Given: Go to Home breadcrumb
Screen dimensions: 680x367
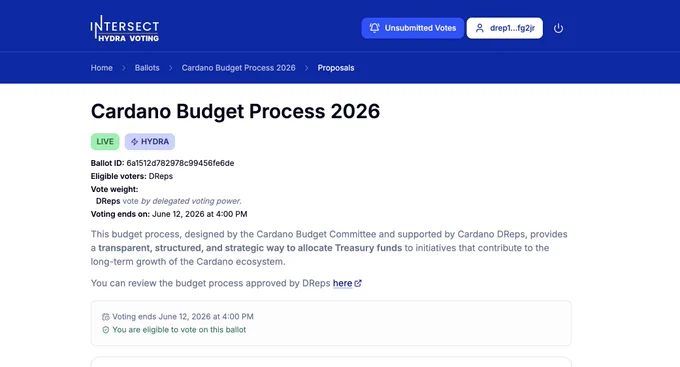Looking at the screenshot, I should (101, 68).
